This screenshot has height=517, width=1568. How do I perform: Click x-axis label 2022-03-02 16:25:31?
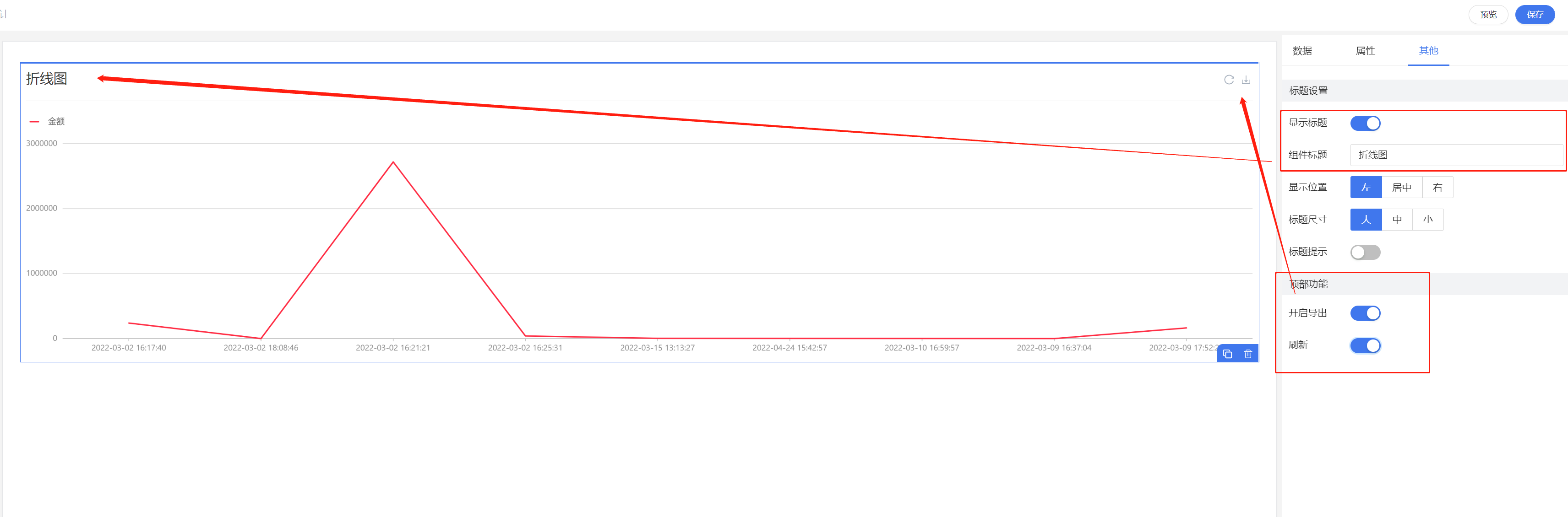click(525, 348)
